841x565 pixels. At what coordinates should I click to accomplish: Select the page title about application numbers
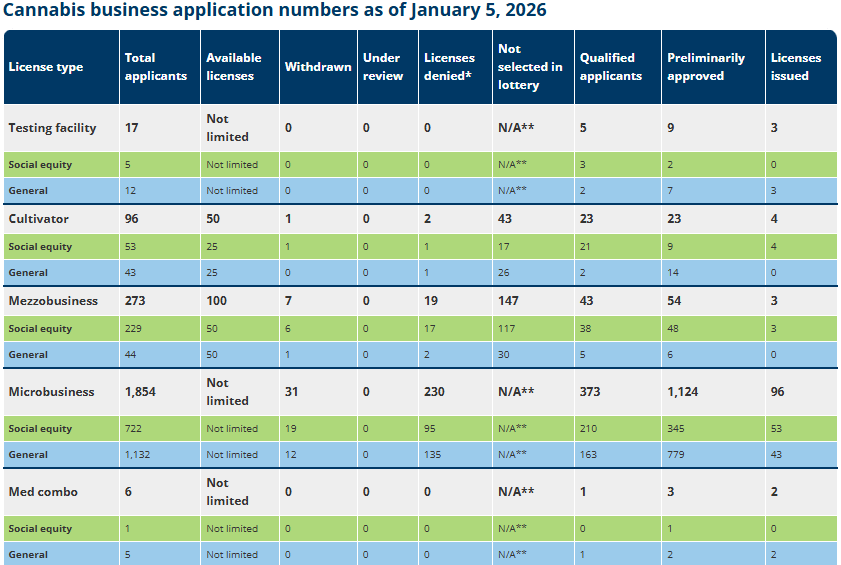(x=275, y=10)
